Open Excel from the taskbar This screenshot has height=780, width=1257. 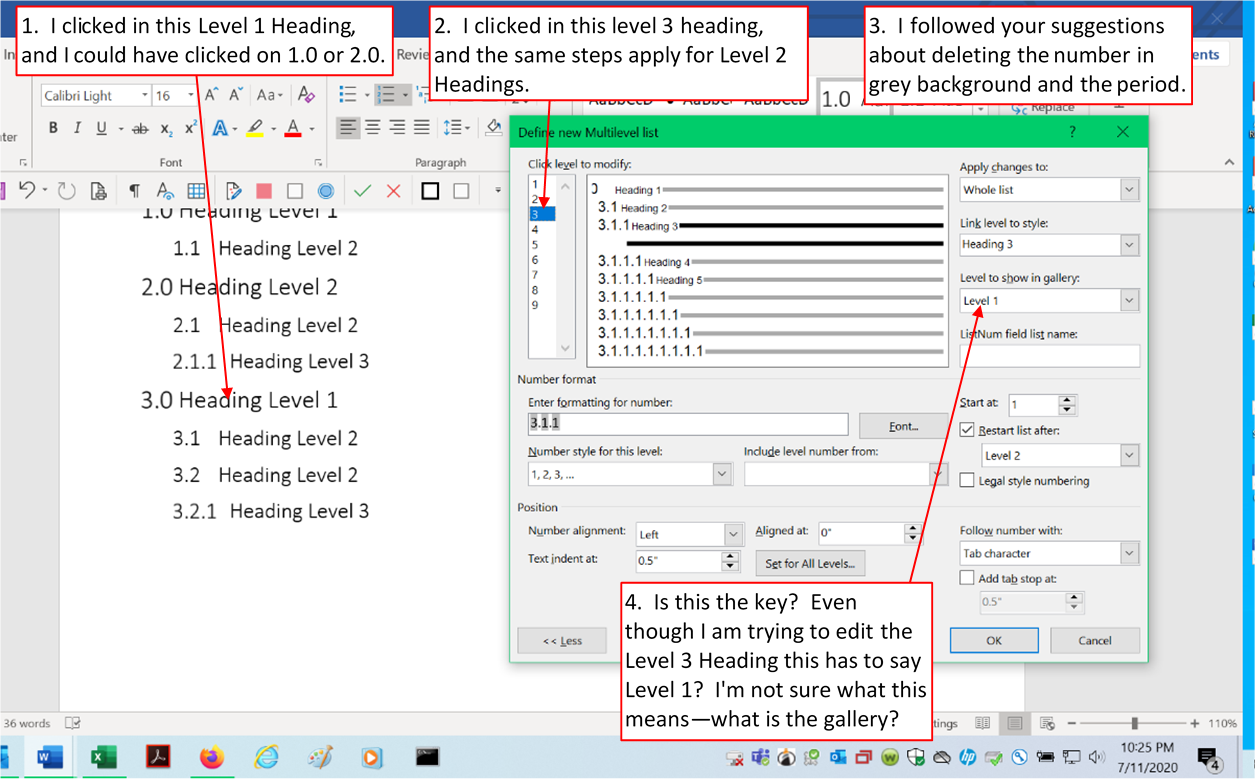pos(101,758)
